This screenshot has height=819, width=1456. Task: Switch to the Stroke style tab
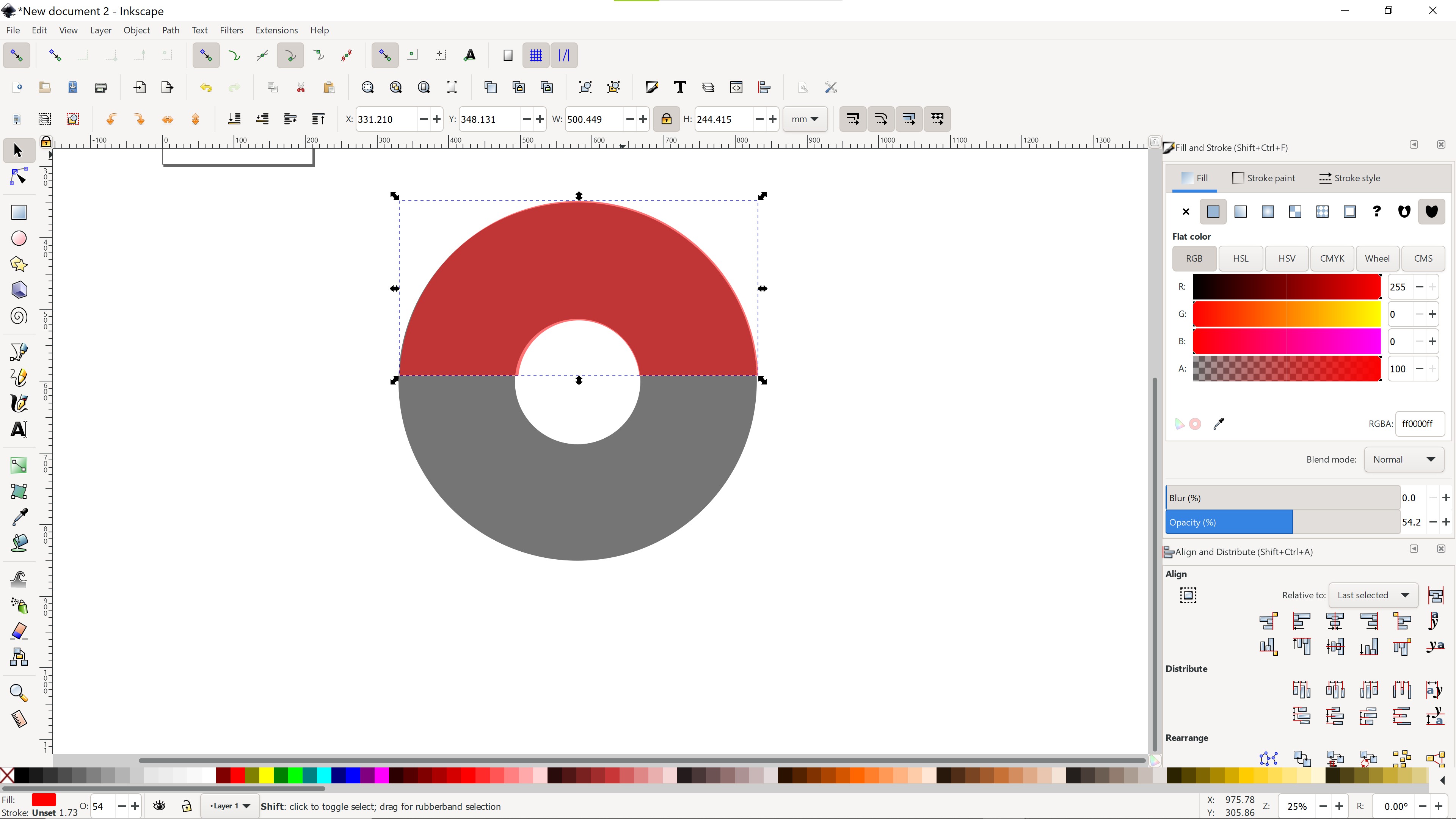[1349, 178]
